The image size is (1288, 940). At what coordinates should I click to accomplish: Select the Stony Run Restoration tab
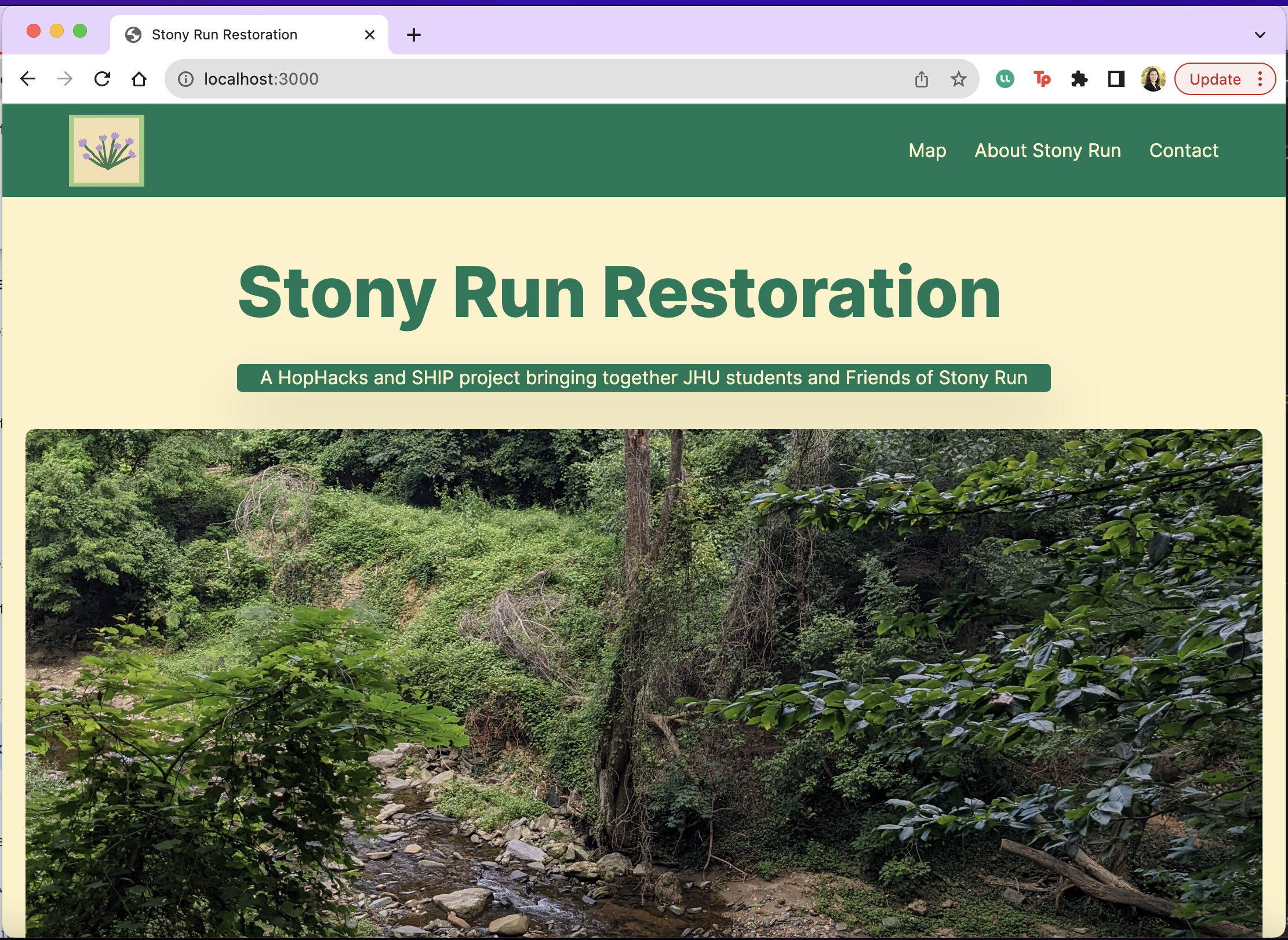(225, 35)
